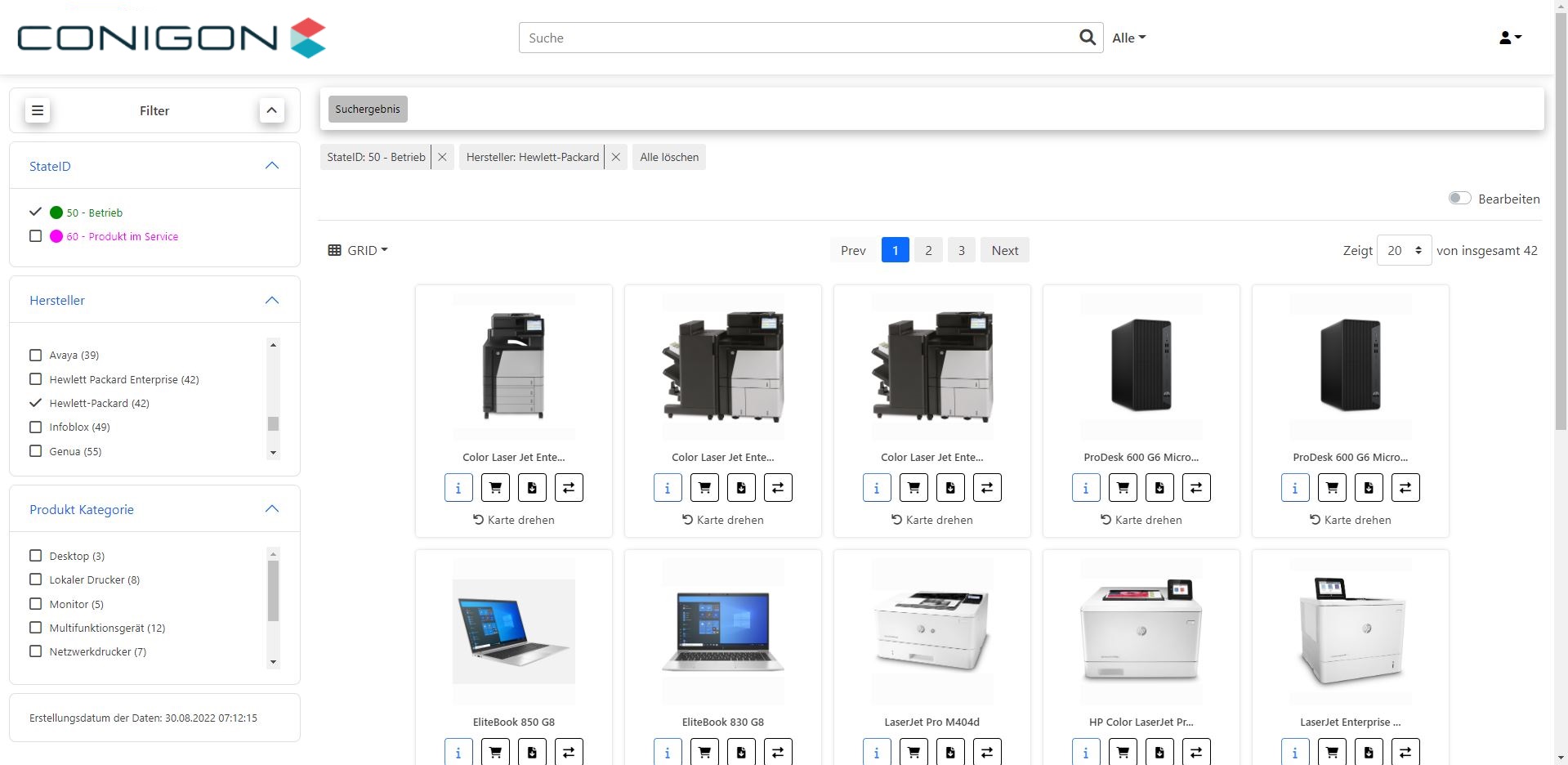Viewport: 1568px width, 765px height.
Task: Check the 60 - Produkt im Service filter
Action: [x=35, y=236]
